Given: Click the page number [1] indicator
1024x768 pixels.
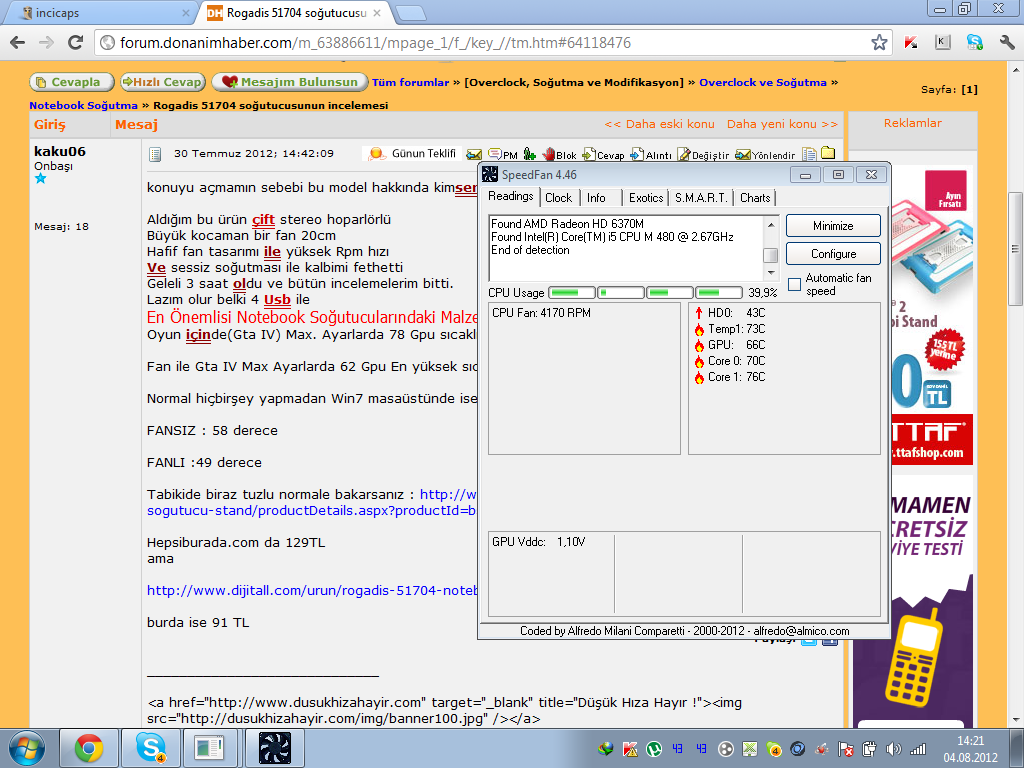Looking at the screenshot, I should [x=969, y=89].
